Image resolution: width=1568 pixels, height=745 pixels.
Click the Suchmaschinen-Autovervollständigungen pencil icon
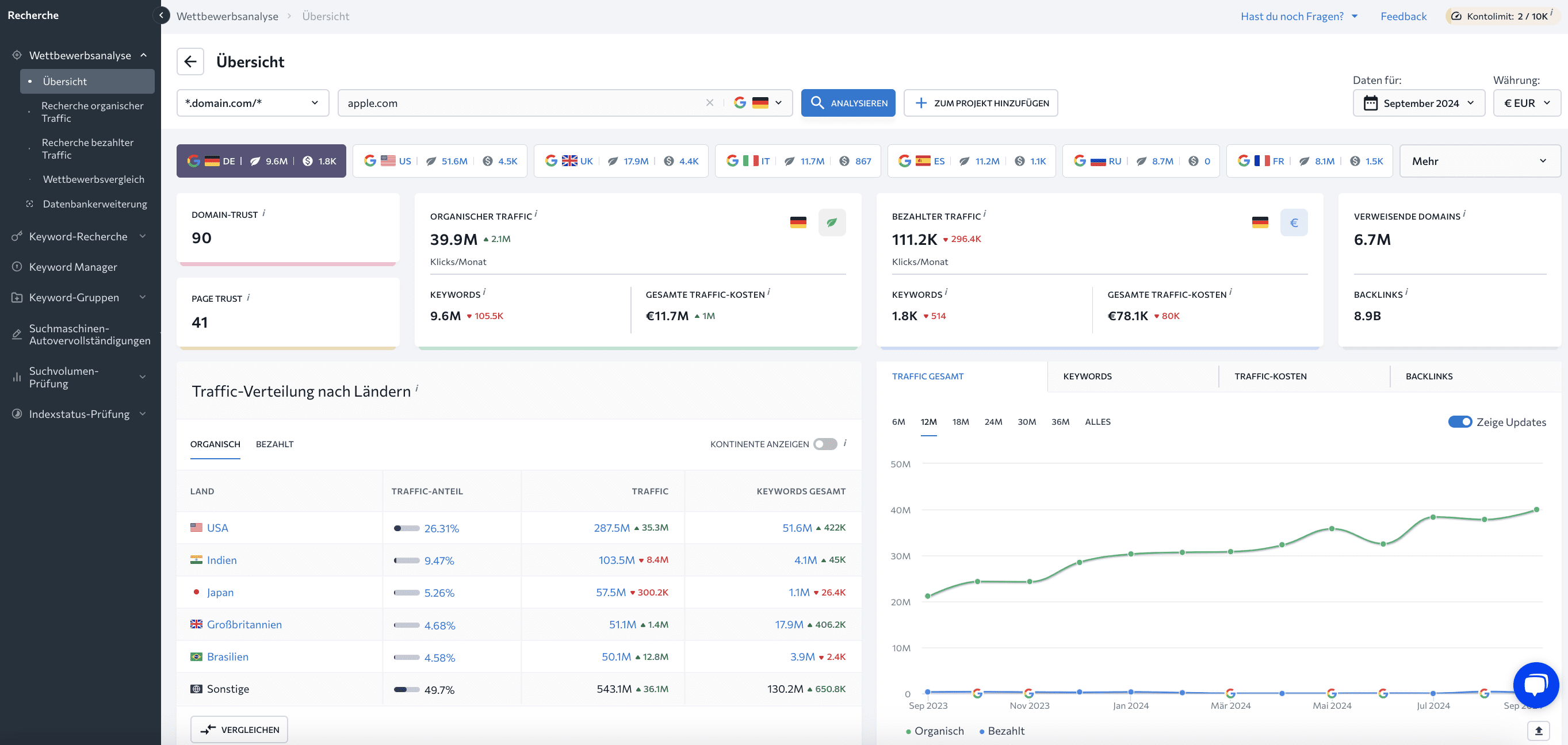(x=17, y=334)
